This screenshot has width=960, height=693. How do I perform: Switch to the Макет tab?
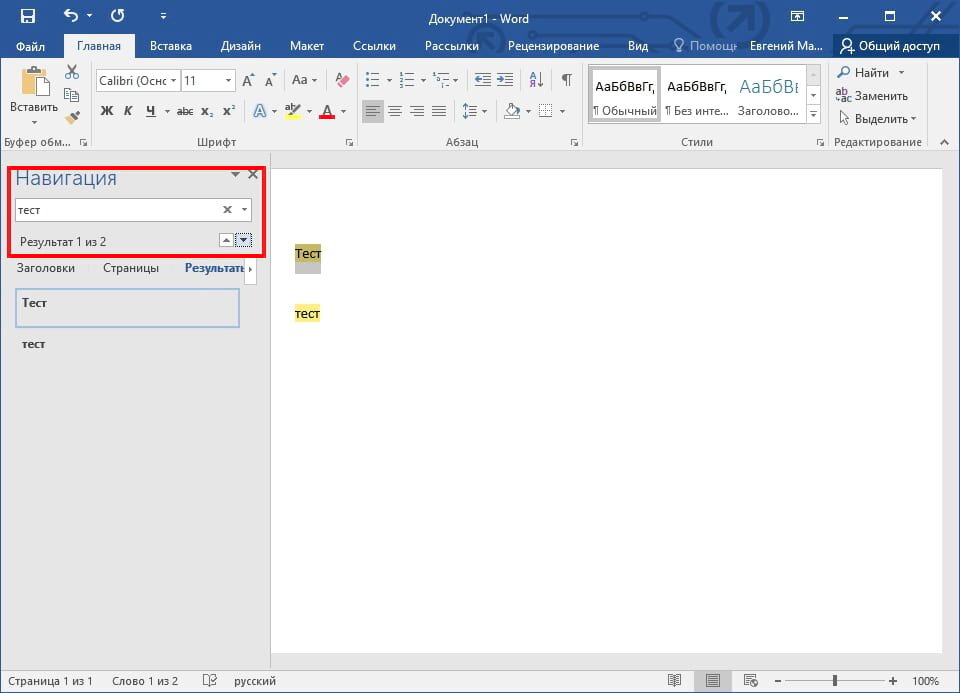point(307,46)
